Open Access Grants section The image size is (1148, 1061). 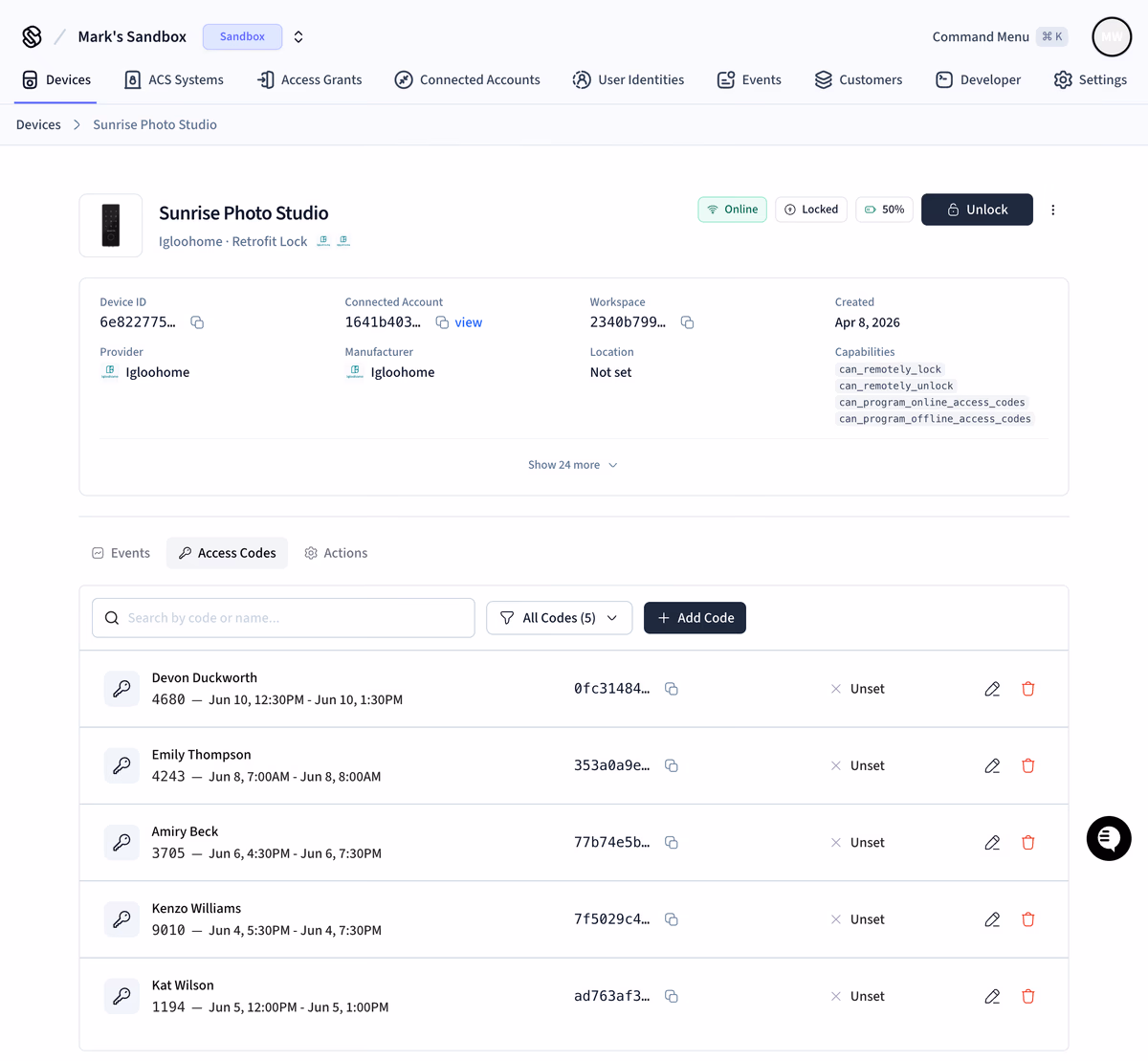[310, 79]
